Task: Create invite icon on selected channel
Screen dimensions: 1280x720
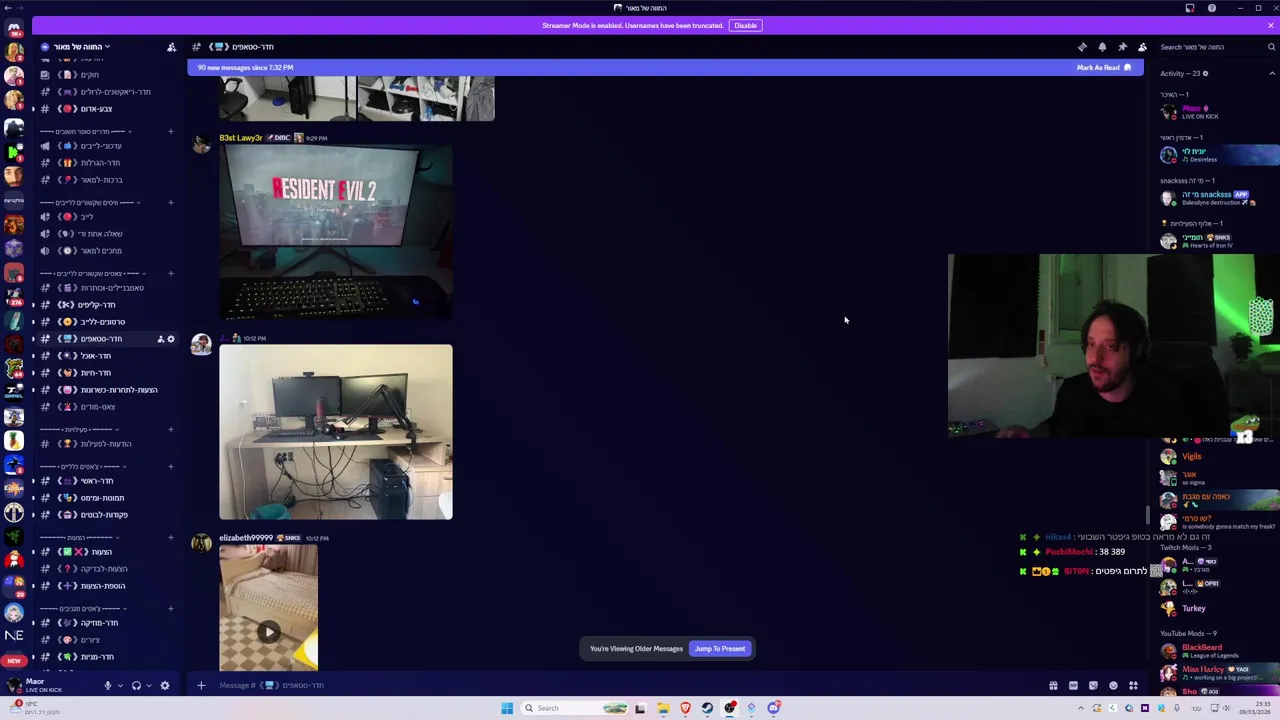Action: tap(160, 339)
